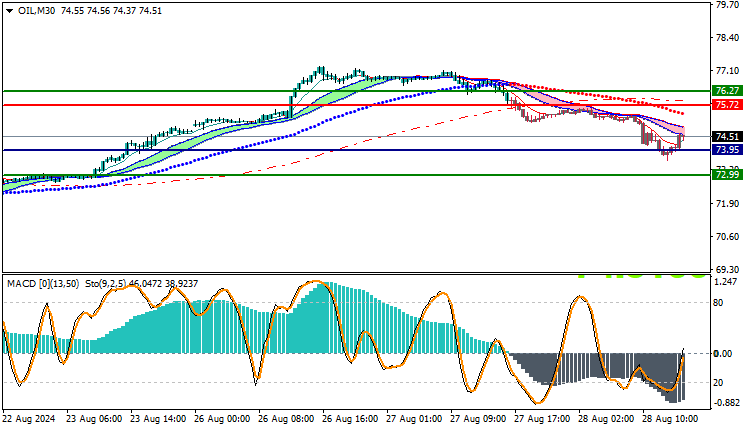
Task: Select the stochastic 80 level label
Action: pyautogui.click(x=718, y=303)
